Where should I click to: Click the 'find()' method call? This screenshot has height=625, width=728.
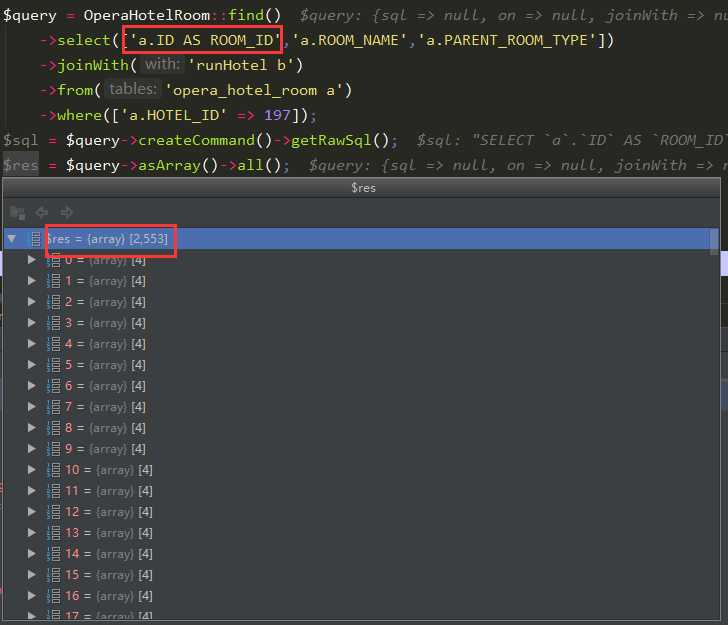pyautogui.click(x=254, y=15)
